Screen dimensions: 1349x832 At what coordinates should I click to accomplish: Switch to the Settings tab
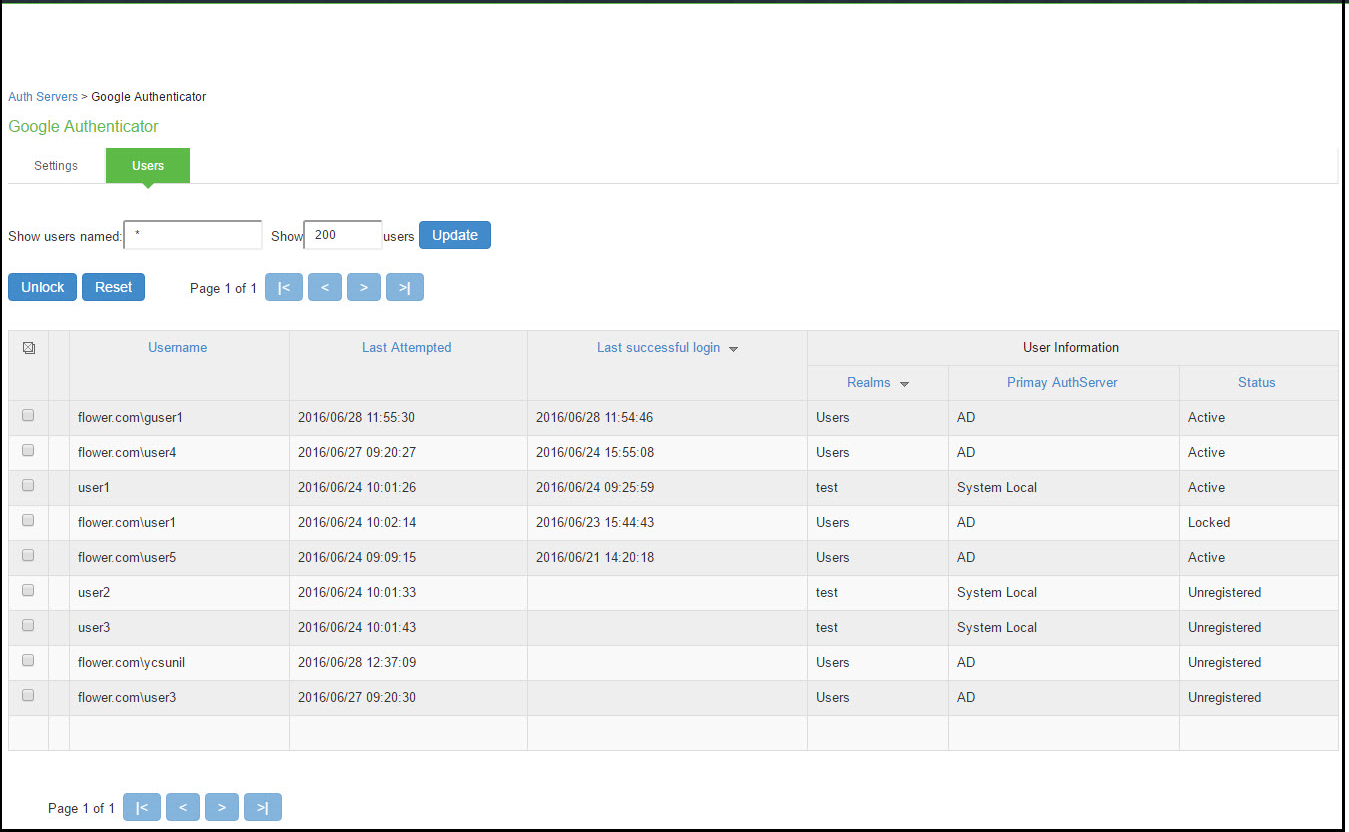pos(56,166)
